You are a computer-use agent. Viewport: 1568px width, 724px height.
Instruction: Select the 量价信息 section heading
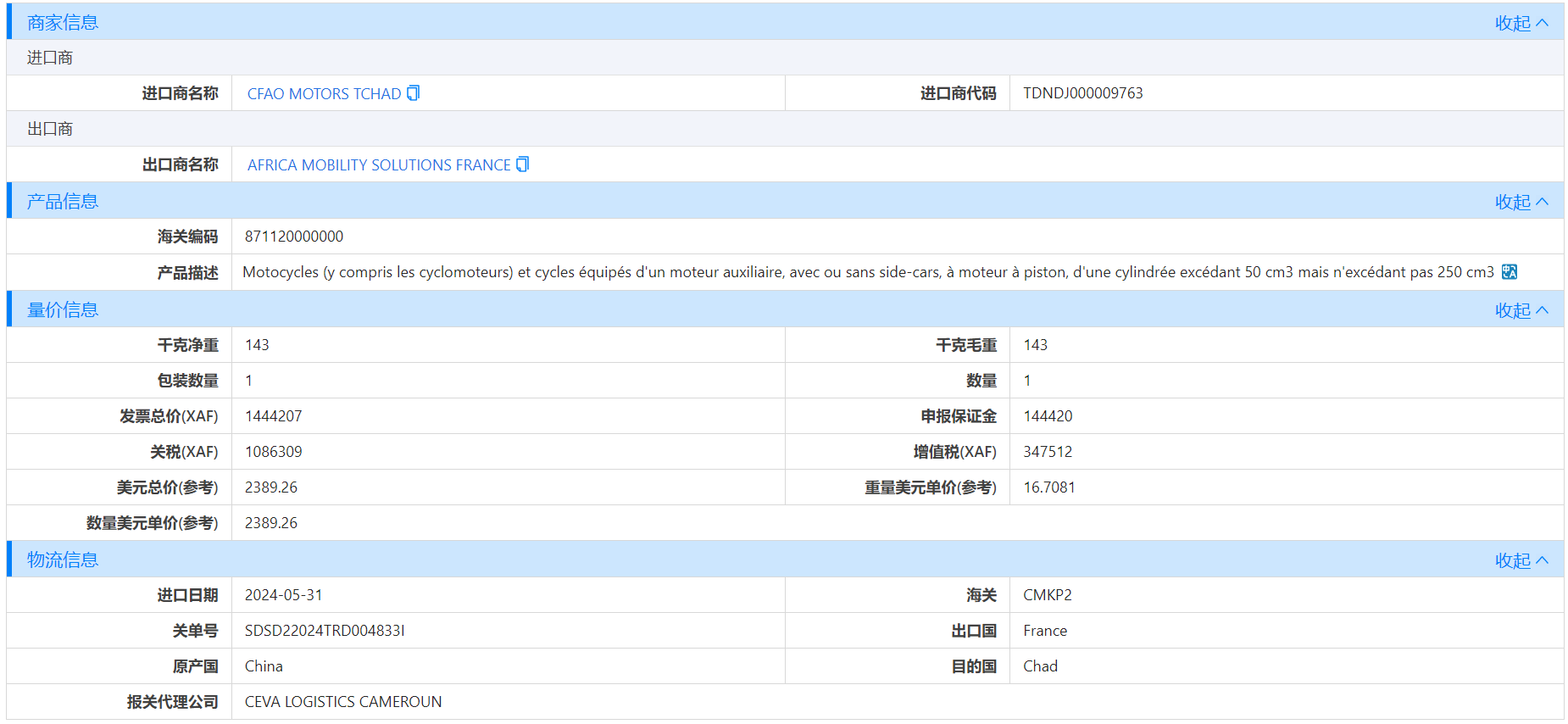click(63, 310)
